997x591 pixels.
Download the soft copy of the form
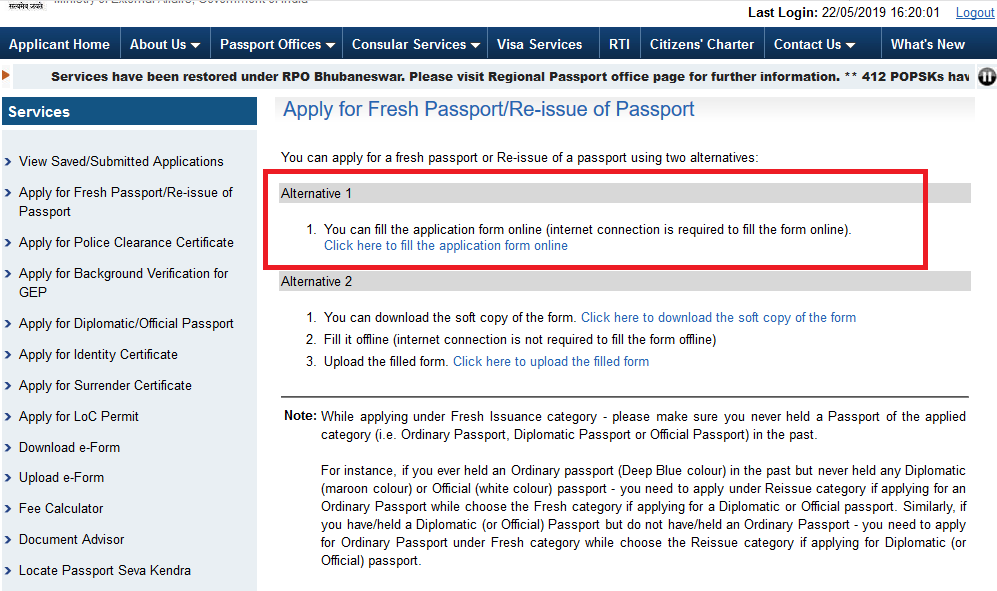pos(718,317)
